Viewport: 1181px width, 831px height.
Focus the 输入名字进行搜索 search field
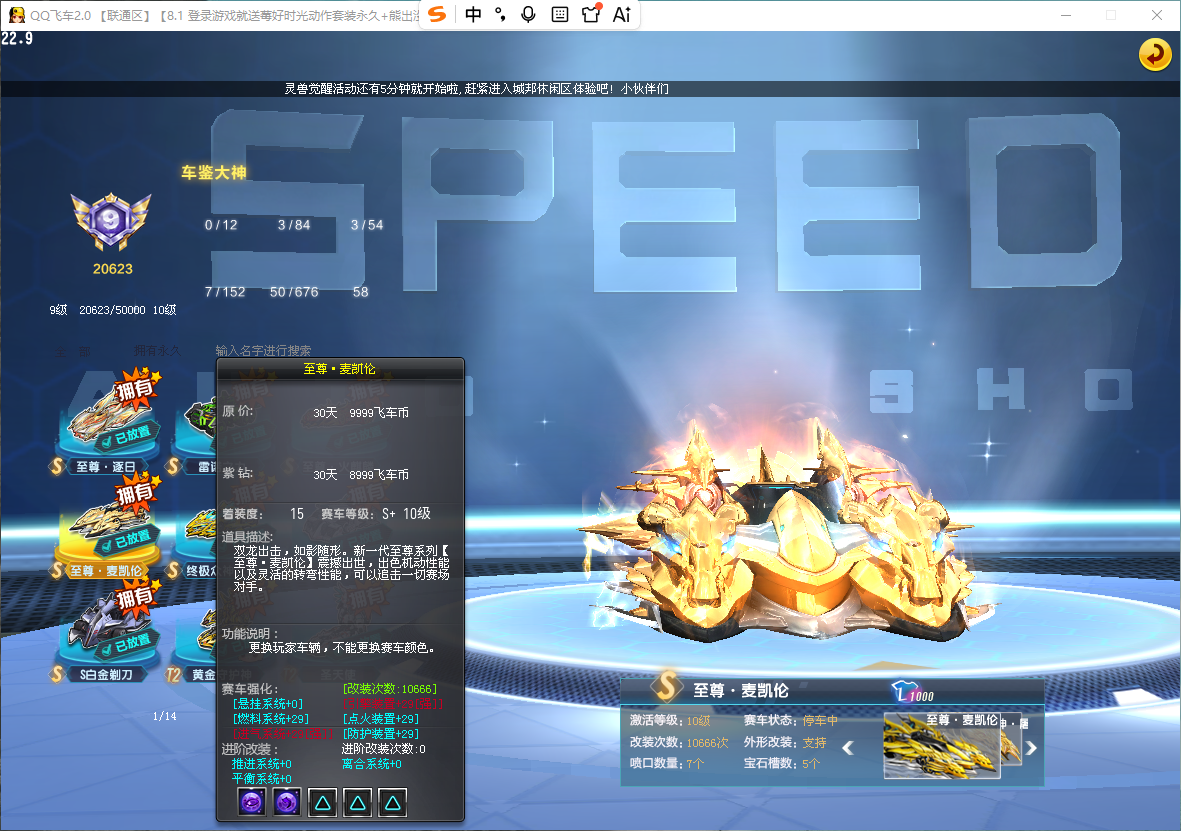point(264,350)
